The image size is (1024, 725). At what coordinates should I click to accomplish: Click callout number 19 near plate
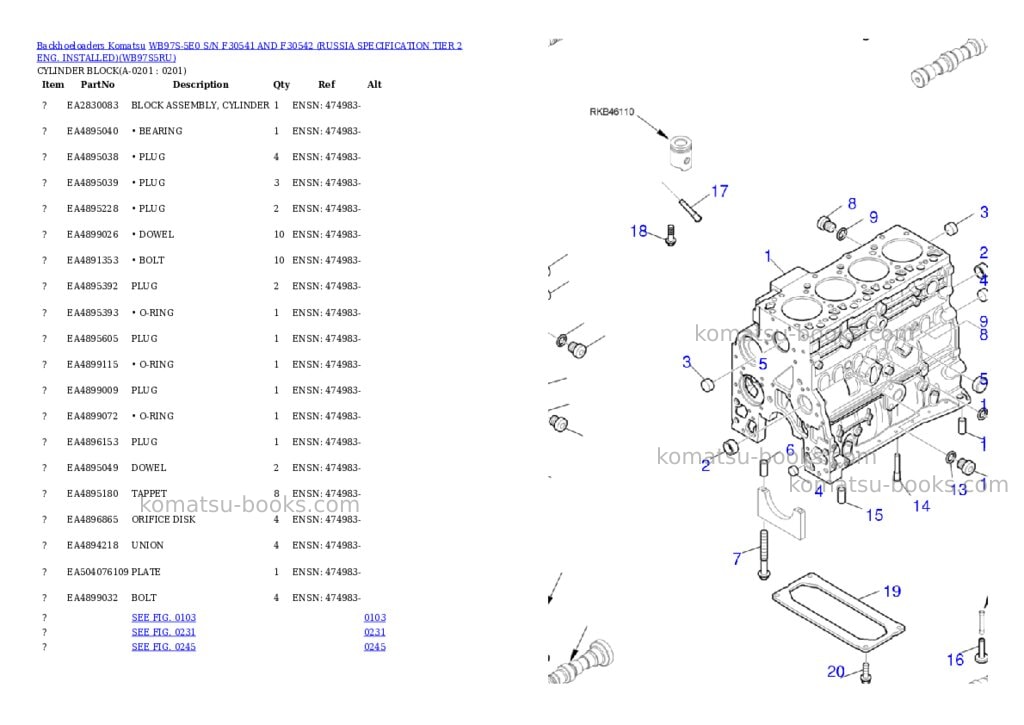tap(892, 591)
